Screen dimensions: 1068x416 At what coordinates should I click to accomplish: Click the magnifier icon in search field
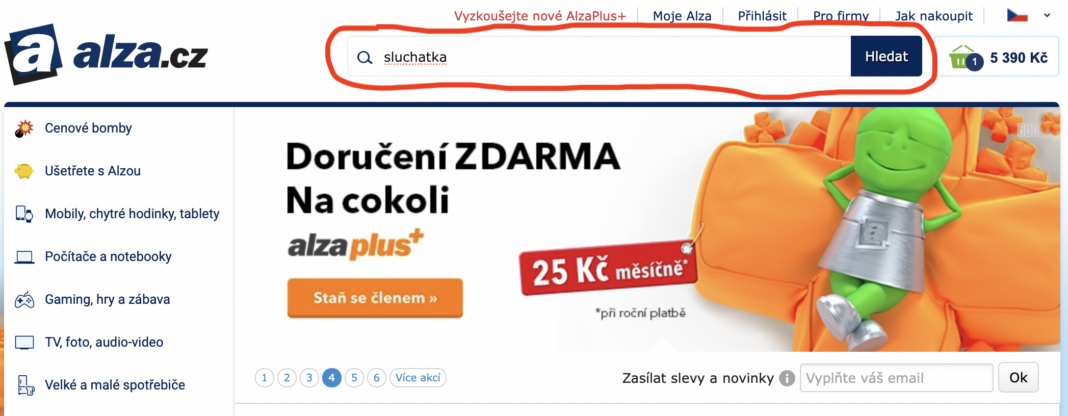pos(365,57)
